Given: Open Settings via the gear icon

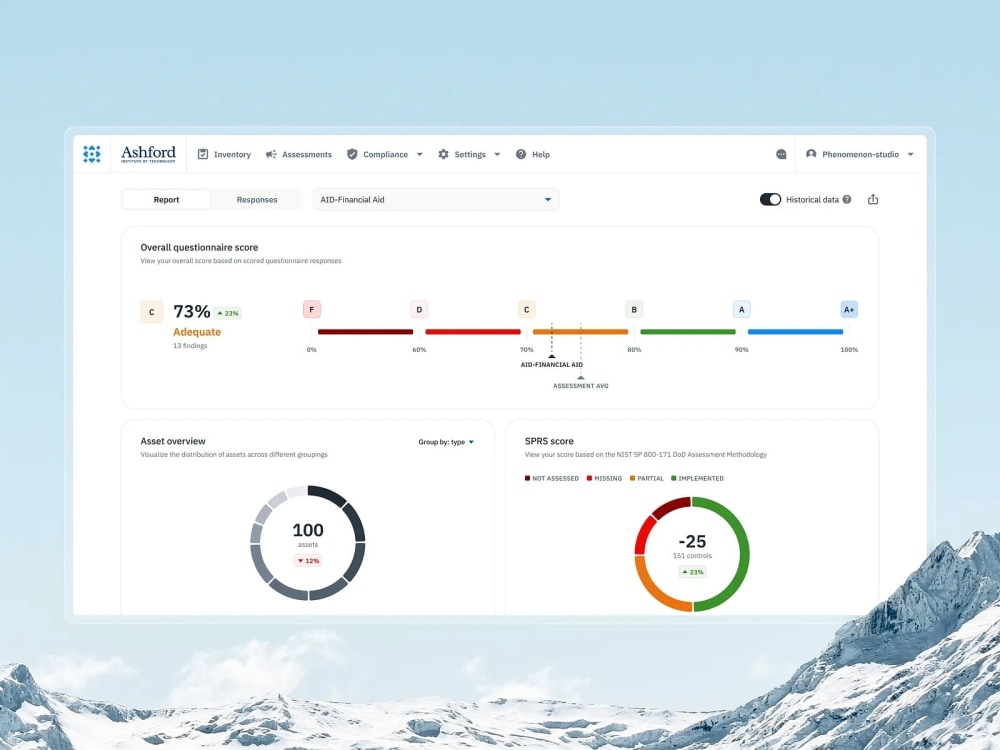Looking at the screenshot, I should click(443, 154).
